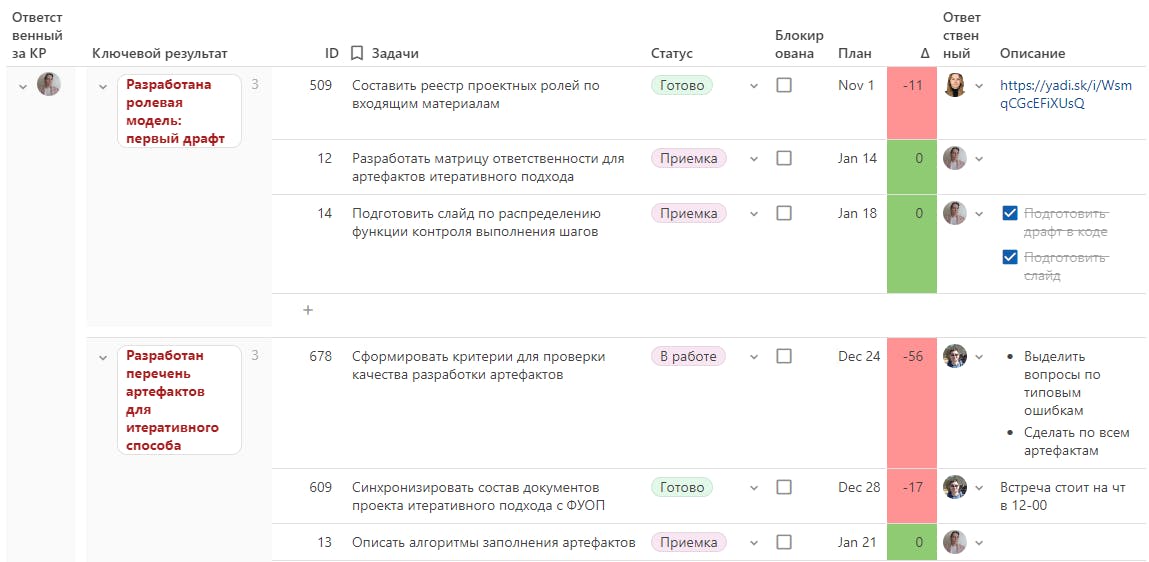Click the key result owner avatar in first column
Screen dimensions: 1149x562
tap(48, 85)
